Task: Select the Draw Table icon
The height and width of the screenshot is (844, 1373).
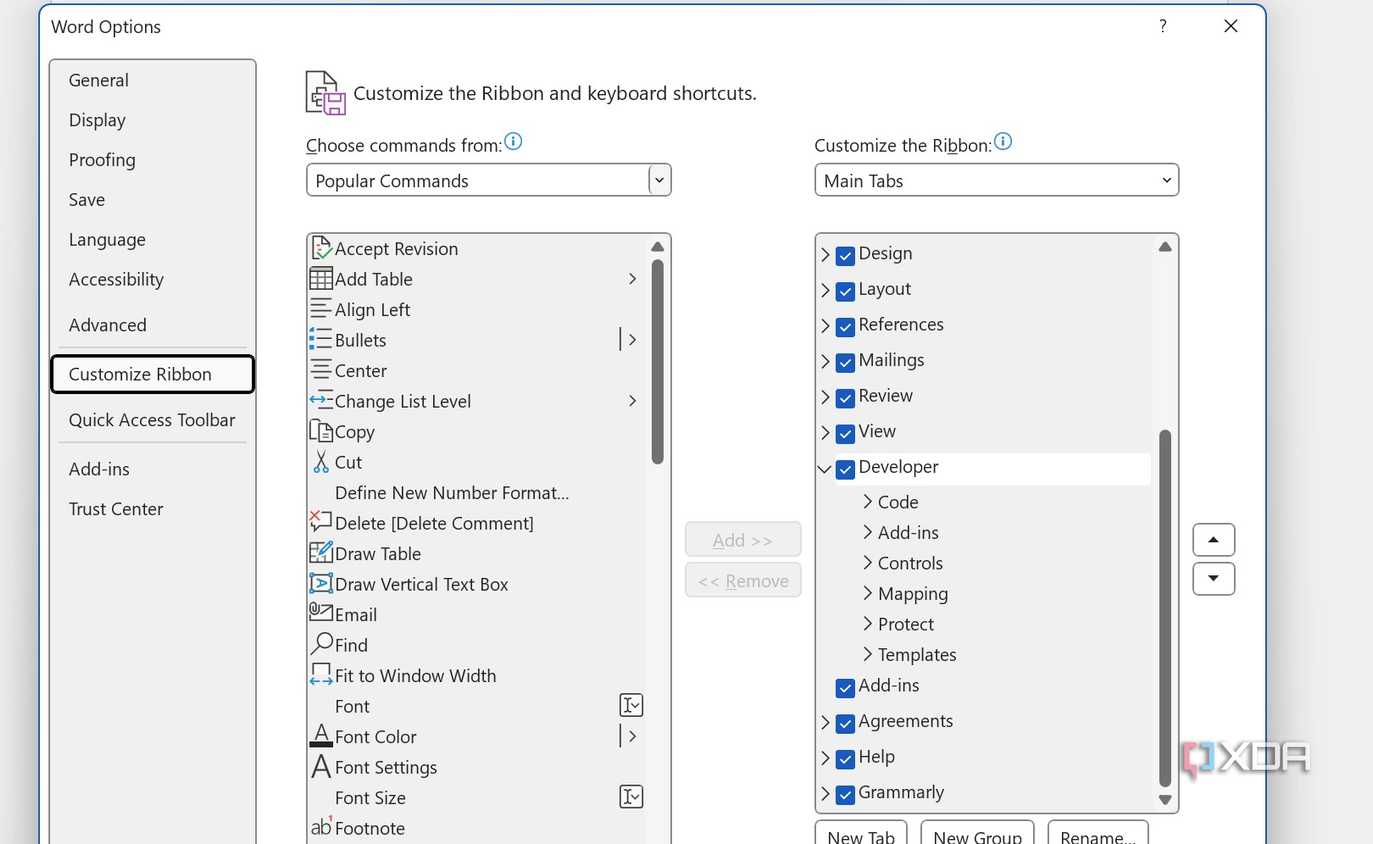Action: [x=321, y=553]
